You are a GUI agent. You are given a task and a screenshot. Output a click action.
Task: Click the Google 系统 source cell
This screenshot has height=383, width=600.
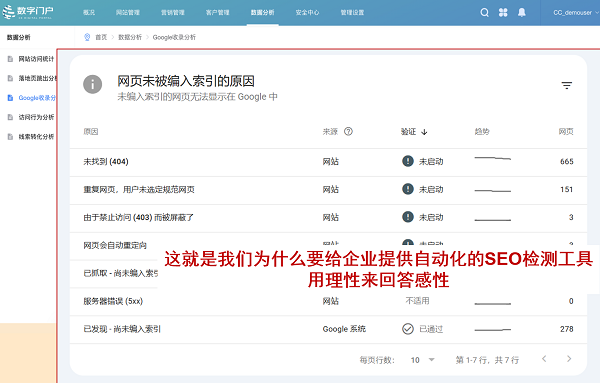tap(344, 329)
